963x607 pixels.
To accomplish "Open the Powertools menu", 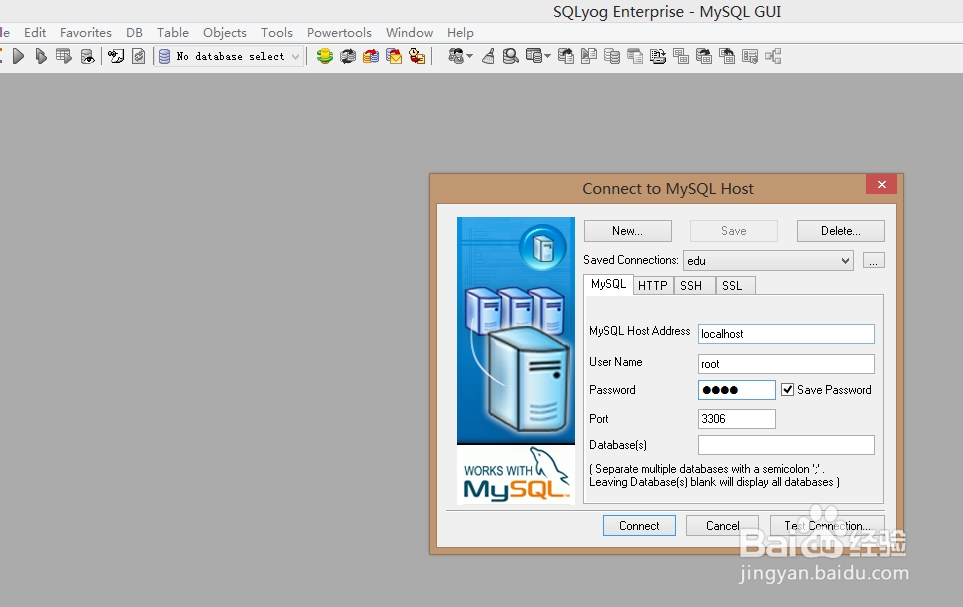I will [340, 33].
